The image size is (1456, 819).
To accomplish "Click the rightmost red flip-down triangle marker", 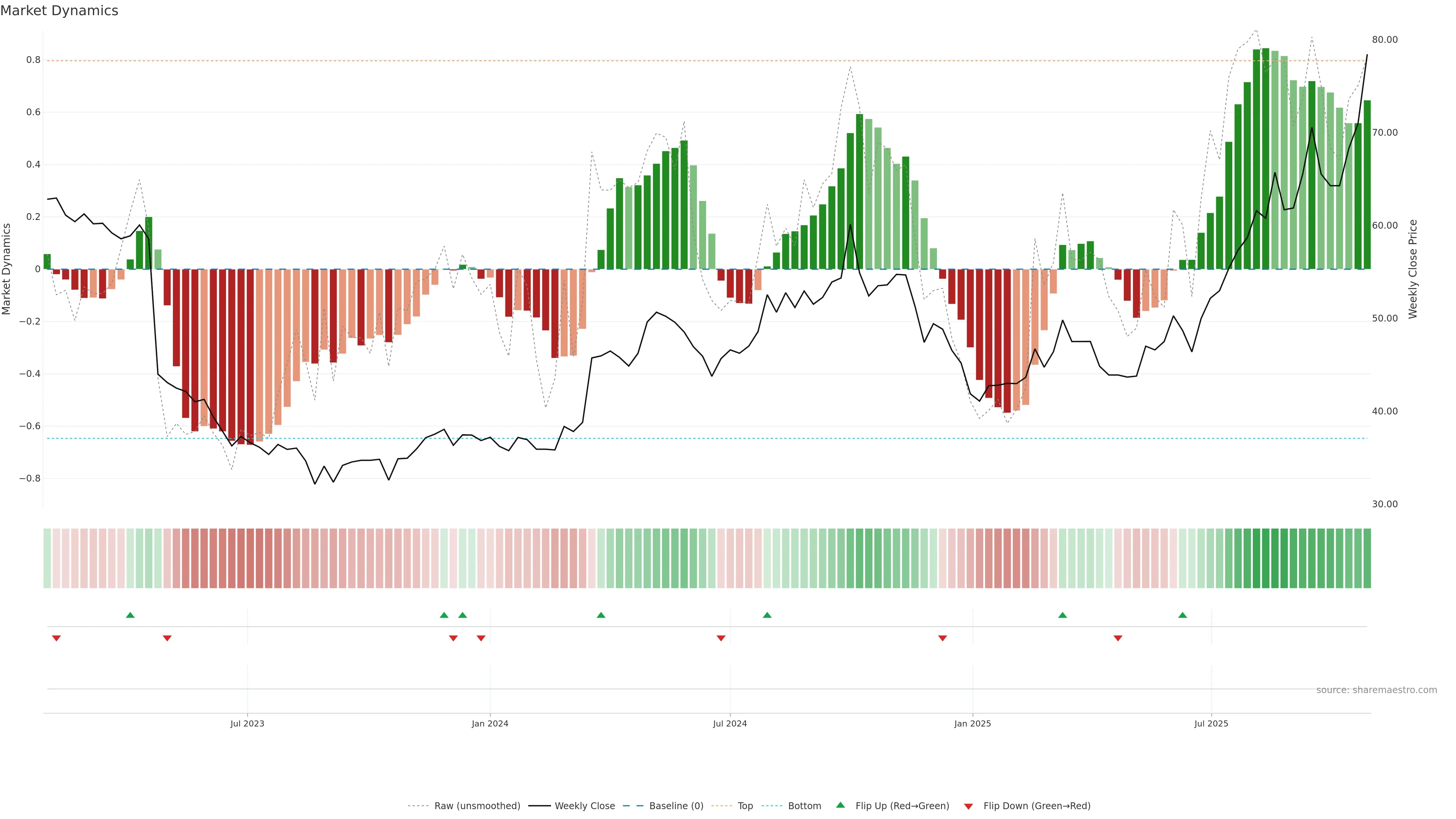I will coord(1117,638).
